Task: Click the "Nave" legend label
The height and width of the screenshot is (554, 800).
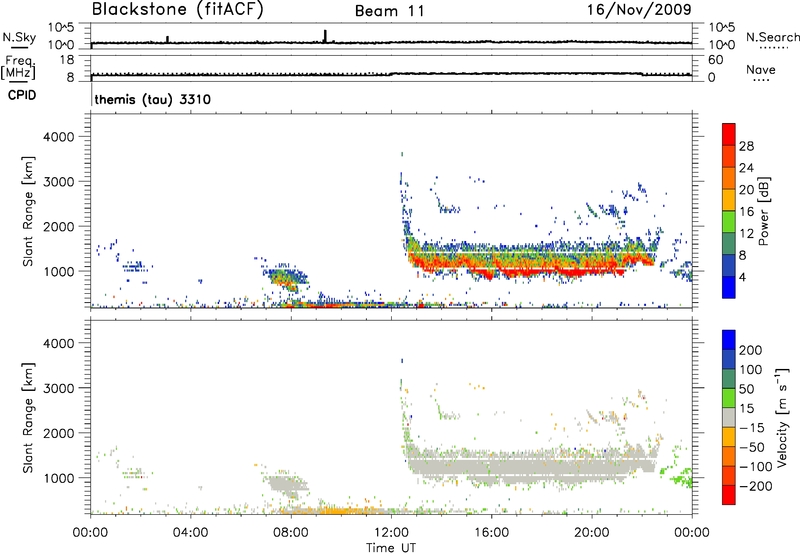Action: (761, 70)
